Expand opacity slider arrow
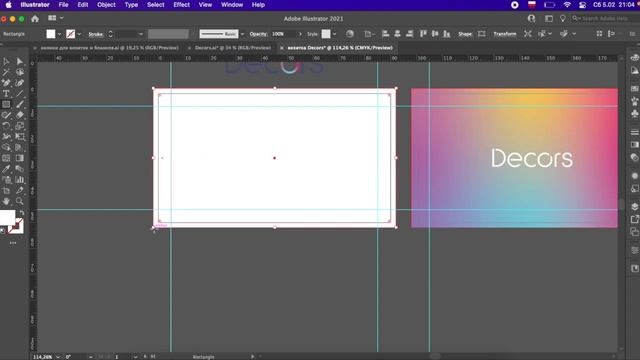The width and height of the screenshot is (640, 360). (300, 34)
